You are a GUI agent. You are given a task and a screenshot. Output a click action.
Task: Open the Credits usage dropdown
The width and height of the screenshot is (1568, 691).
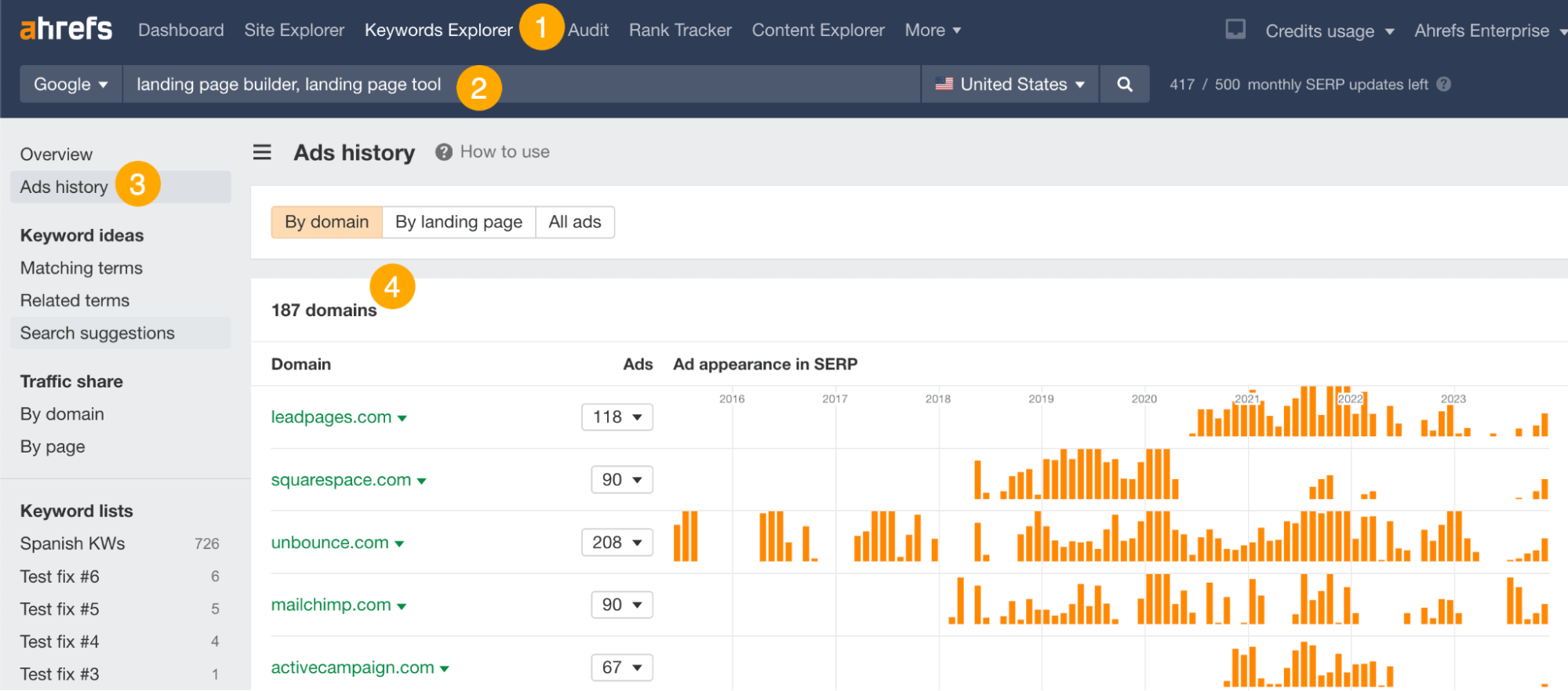pos(1329,31)
